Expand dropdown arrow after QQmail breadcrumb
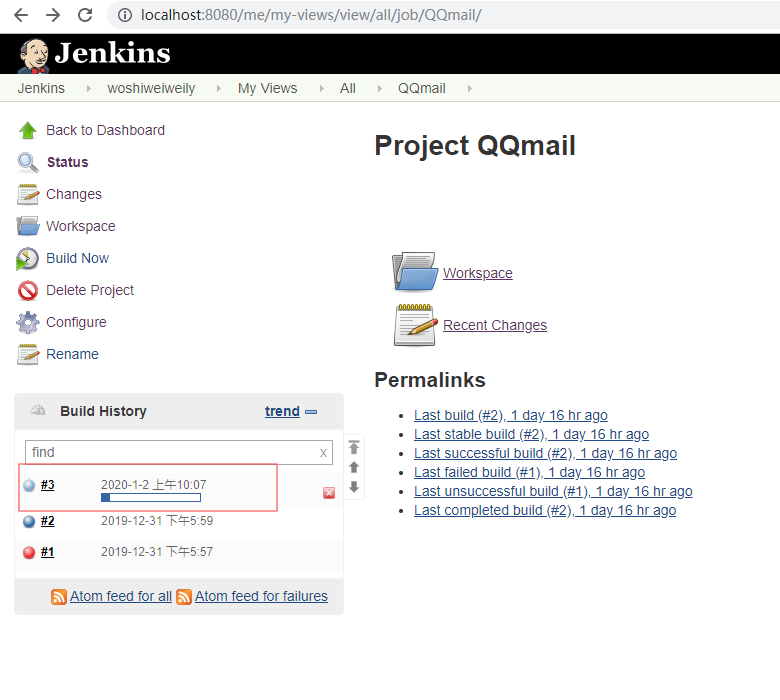Screen dimensions: 780x700 tap(469, 89)
